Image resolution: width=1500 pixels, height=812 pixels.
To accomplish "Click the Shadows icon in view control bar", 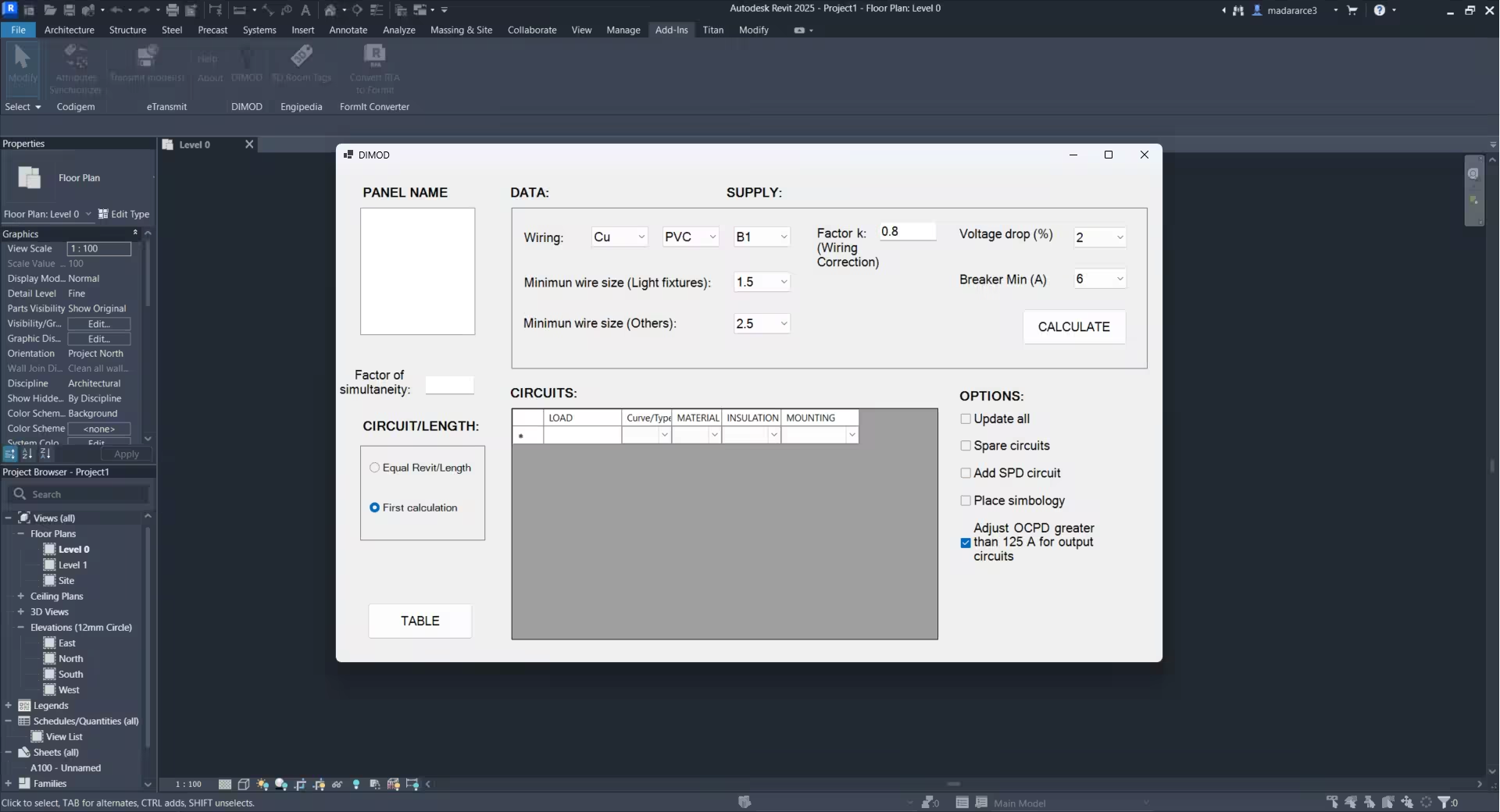I will (x=281, y=785).
